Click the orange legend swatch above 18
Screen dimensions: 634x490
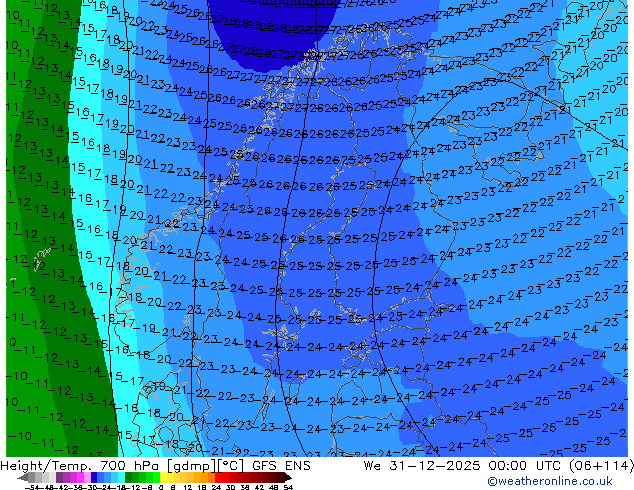[205, 477]
